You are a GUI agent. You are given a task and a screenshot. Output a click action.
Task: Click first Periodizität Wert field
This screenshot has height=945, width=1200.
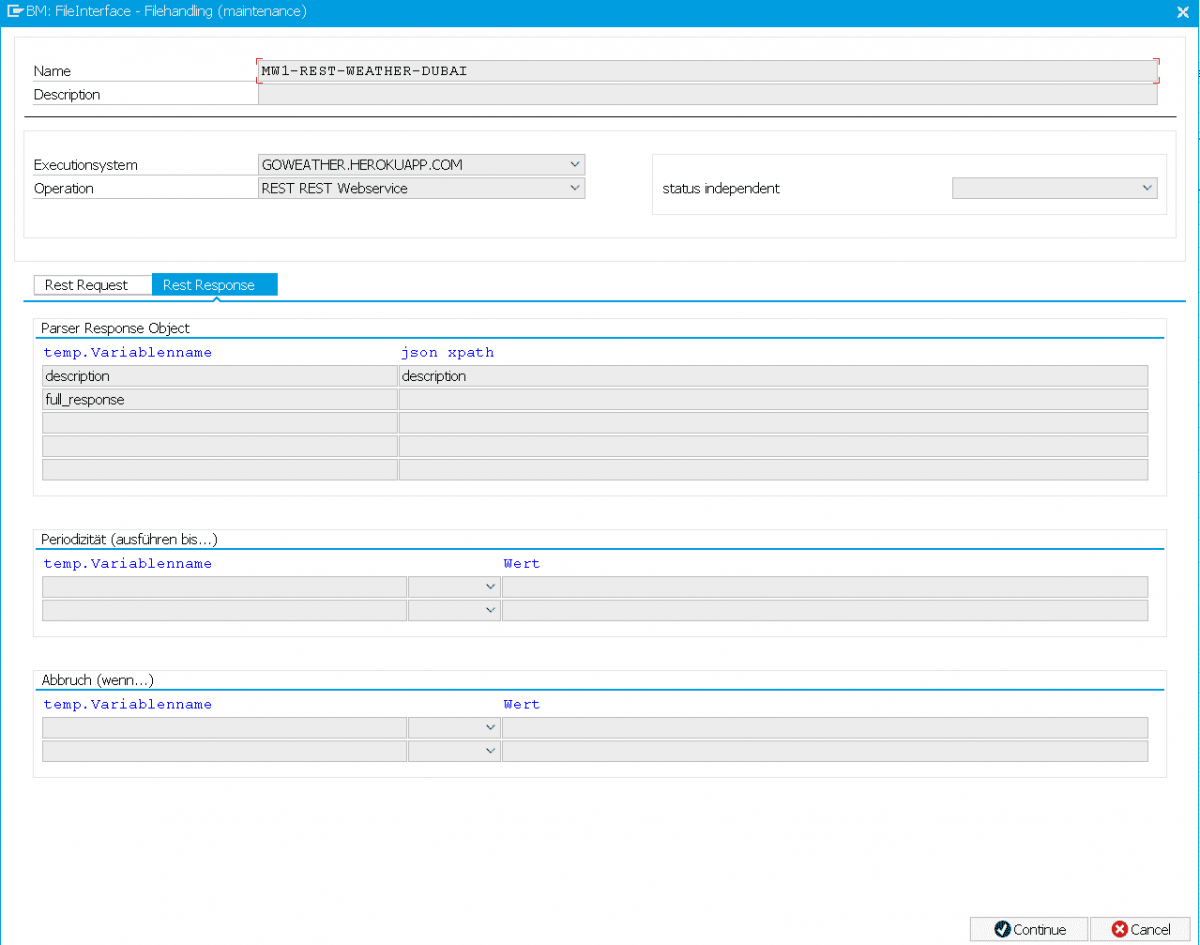[825, 586]
